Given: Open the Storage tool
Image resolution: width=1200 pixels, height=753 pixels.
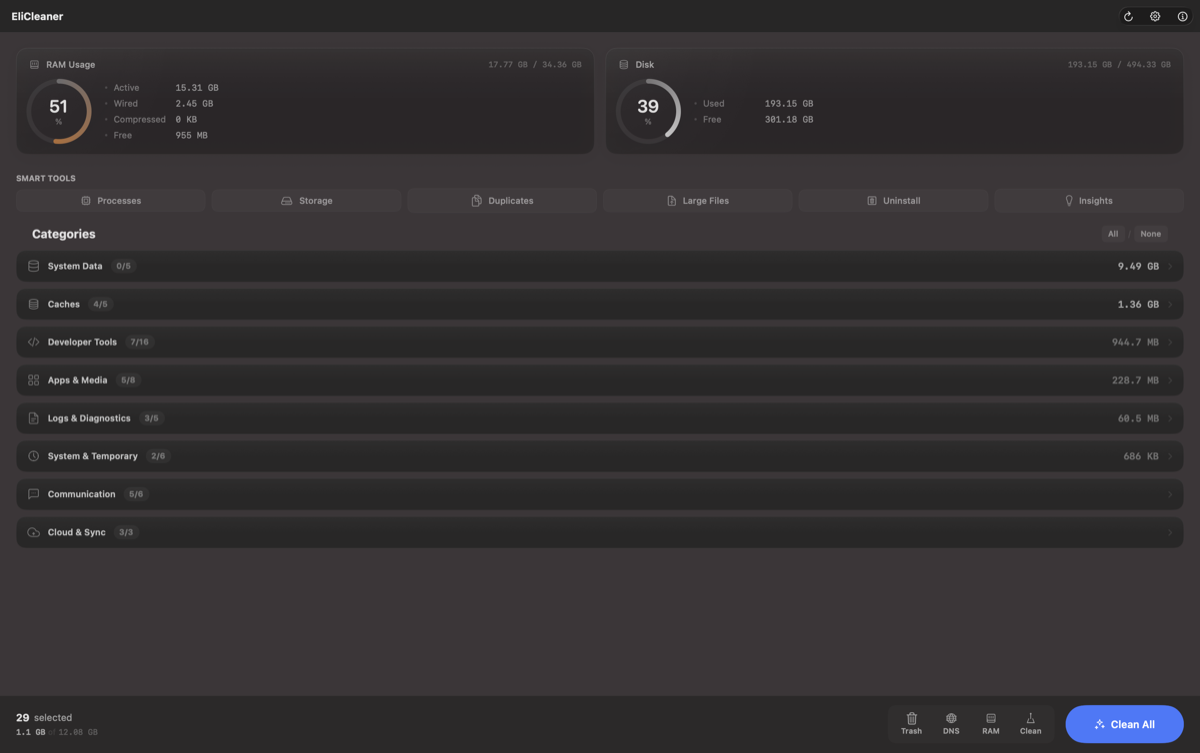Looking at the screenshot, I should click(306, 201).
